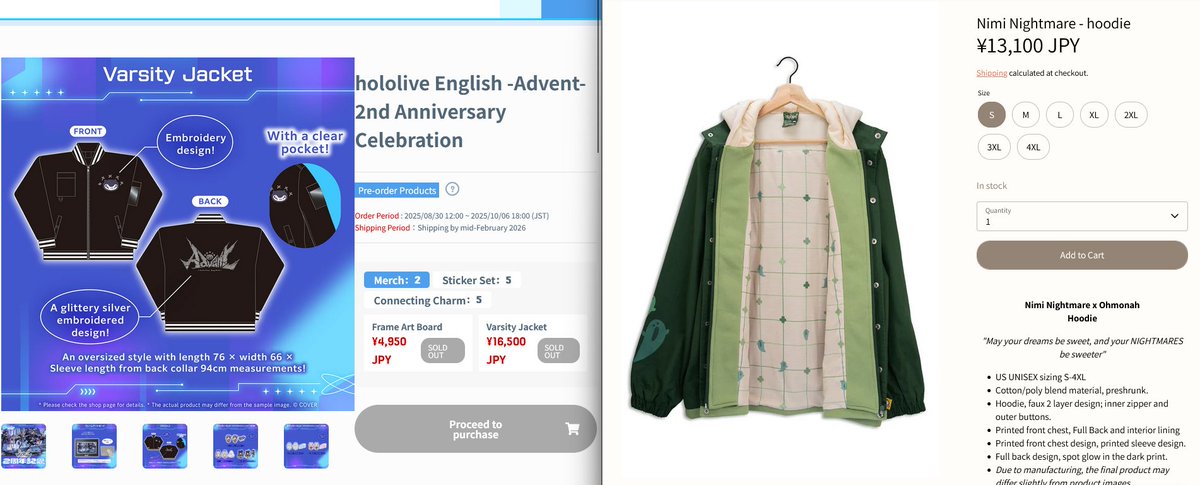Select size S
Viewport: 1200px width, 485px height.
(x=991, y=115)
